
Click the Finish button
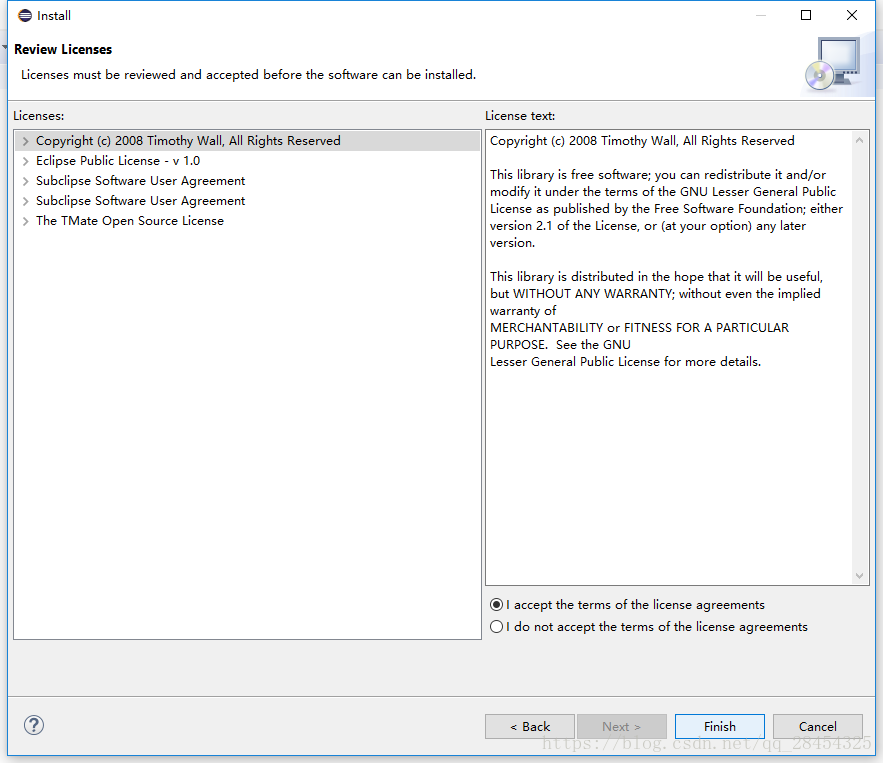(x=720, y=726)
